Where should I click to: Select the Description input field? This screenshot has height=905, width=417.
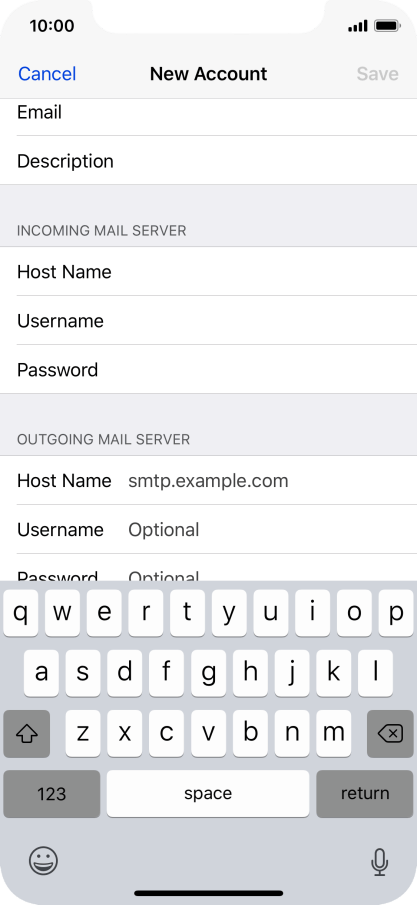pyautogui.click(x=208, y=161)
